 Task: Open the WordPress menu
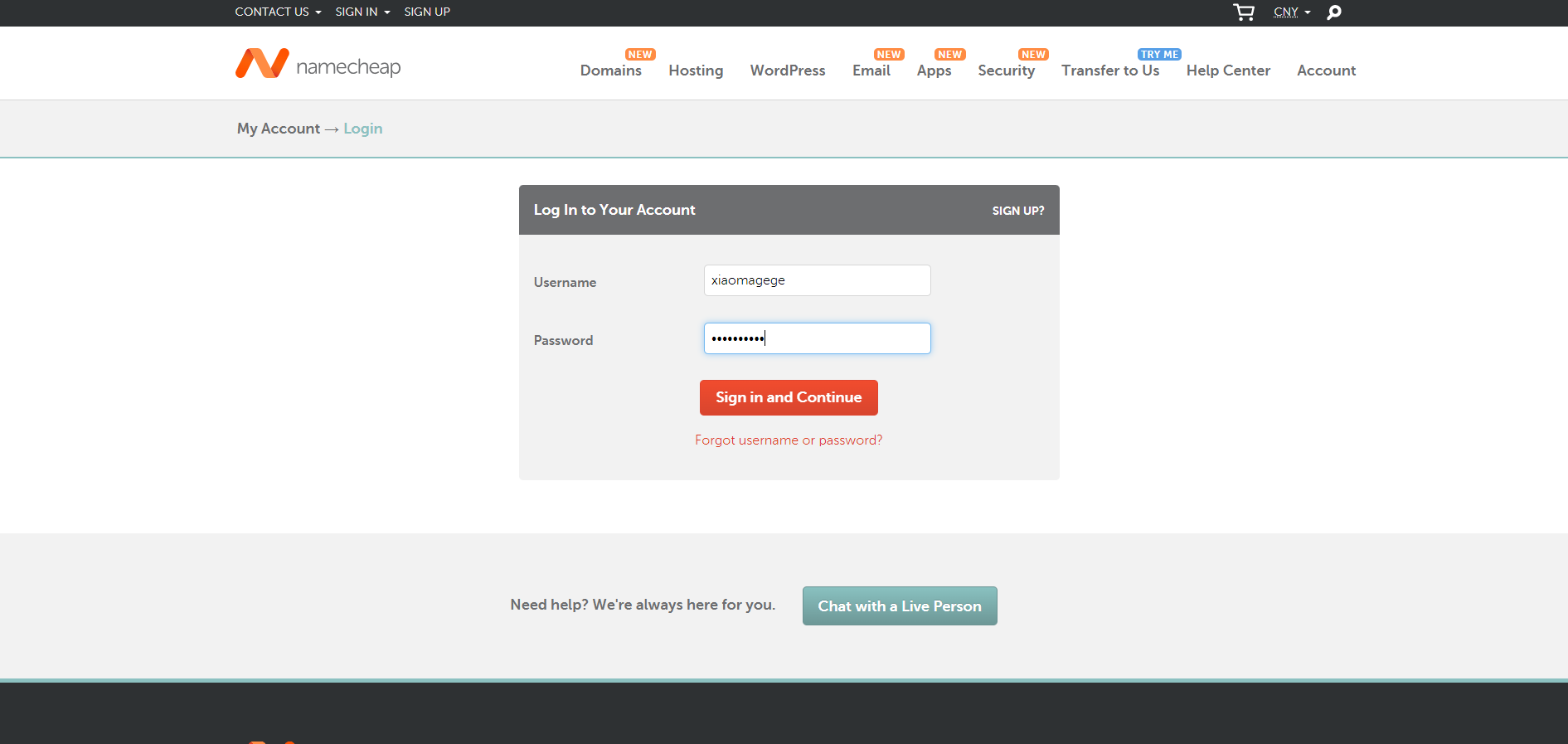(788, 71)
